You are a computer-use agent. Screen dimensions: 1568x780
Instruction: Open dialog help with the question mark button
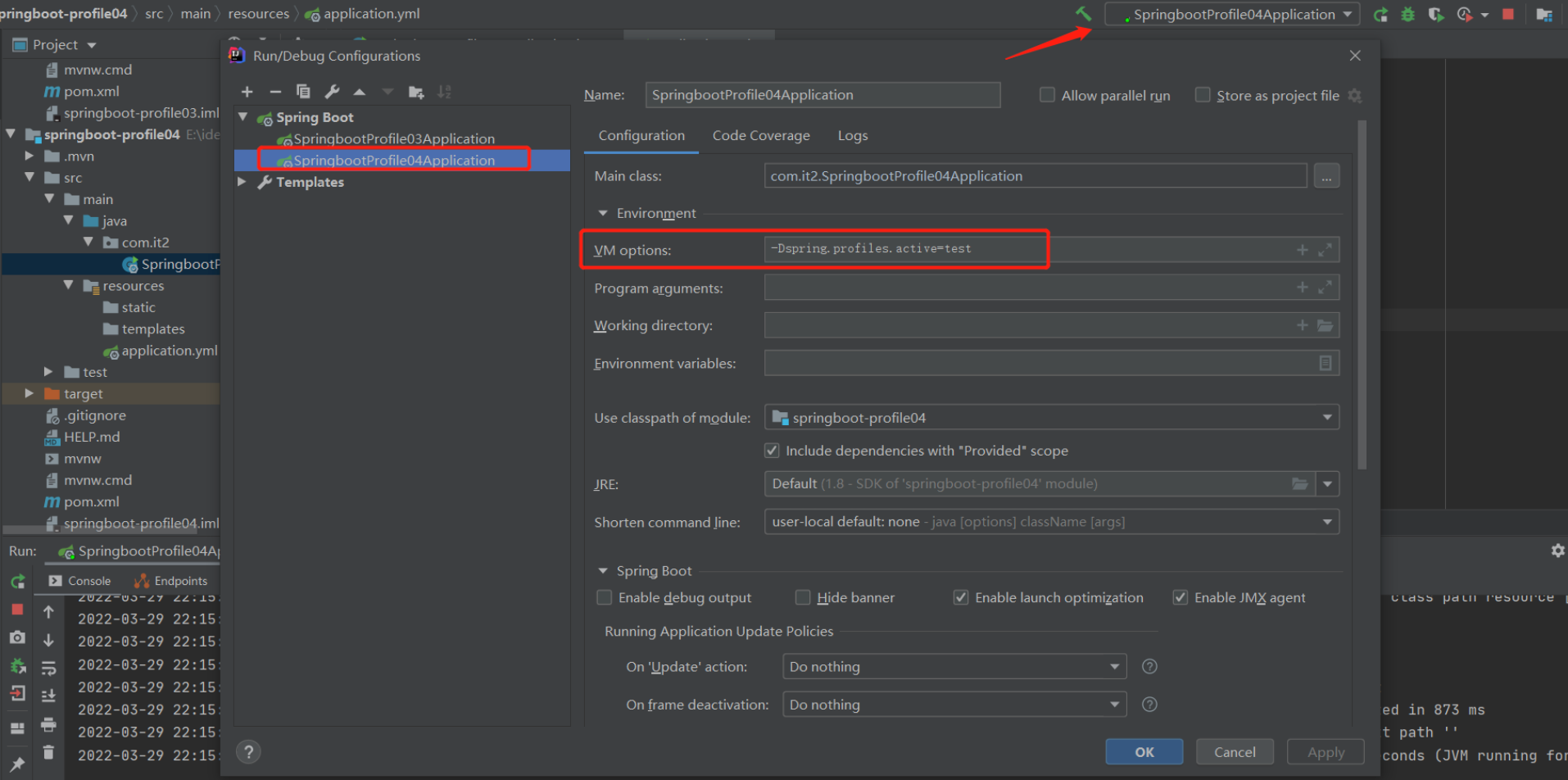tap(249, 751)
